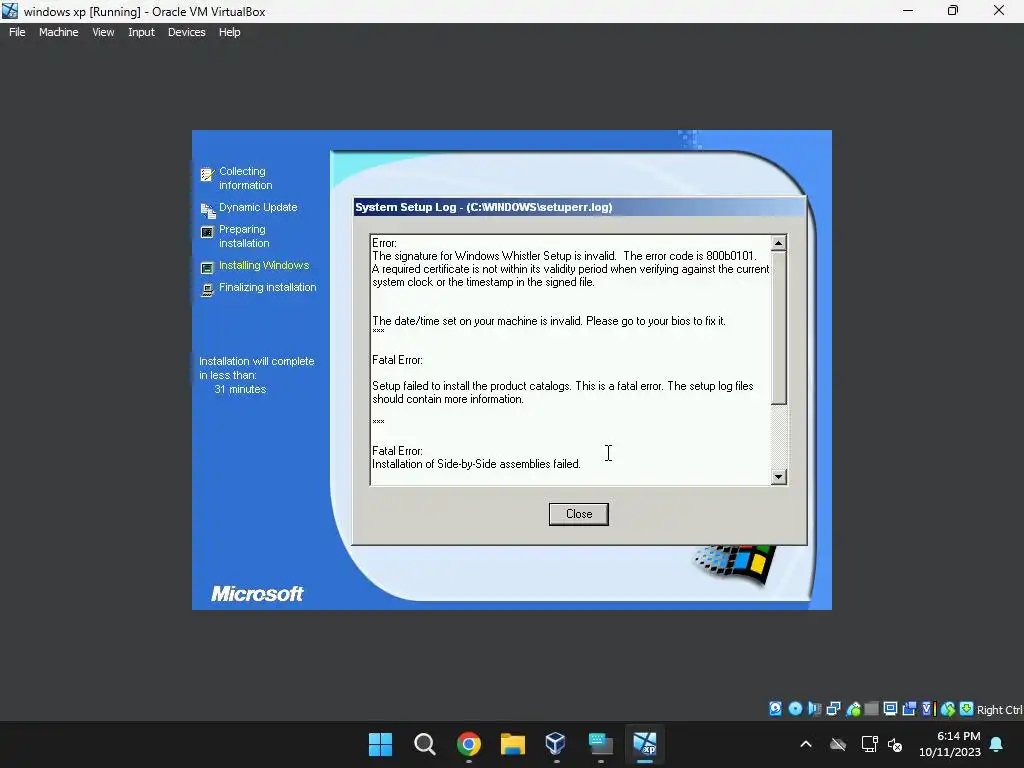The width and height of the screenshot is (1024, 768).
Task: Click the network adapters status icon
Action: point(833,709)
